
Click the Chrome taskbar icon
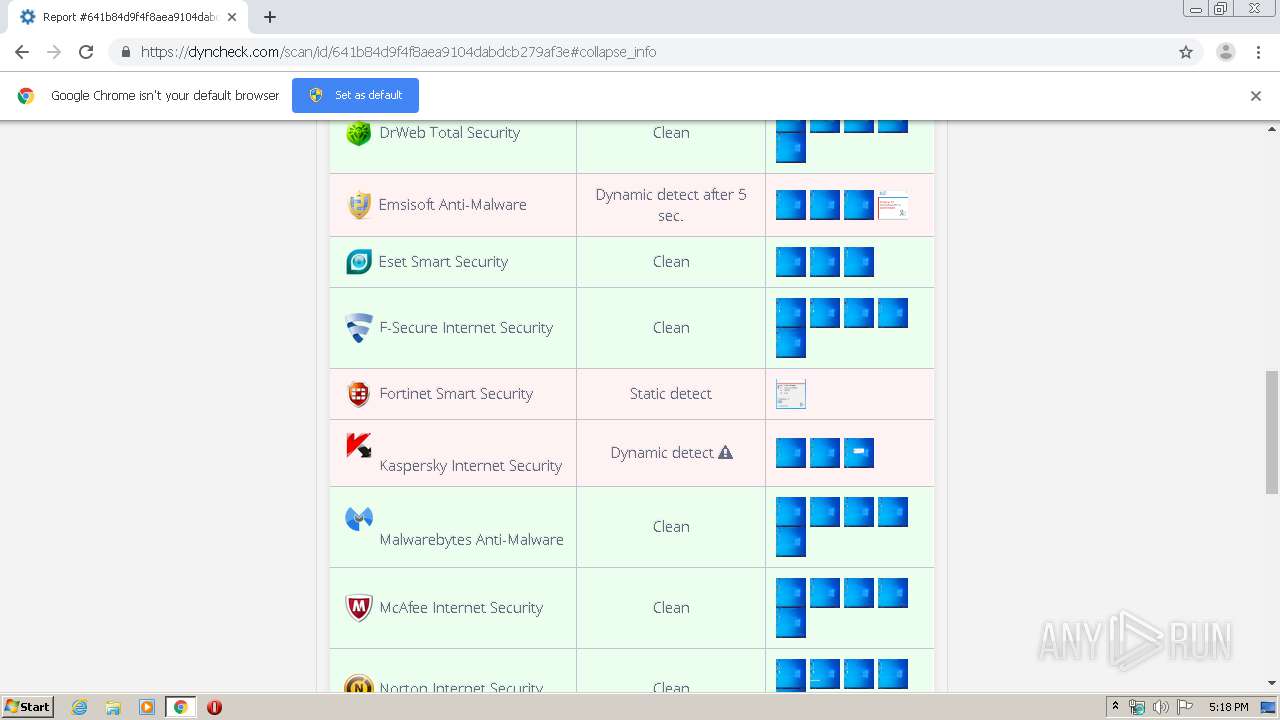click(x=180, y=707)
